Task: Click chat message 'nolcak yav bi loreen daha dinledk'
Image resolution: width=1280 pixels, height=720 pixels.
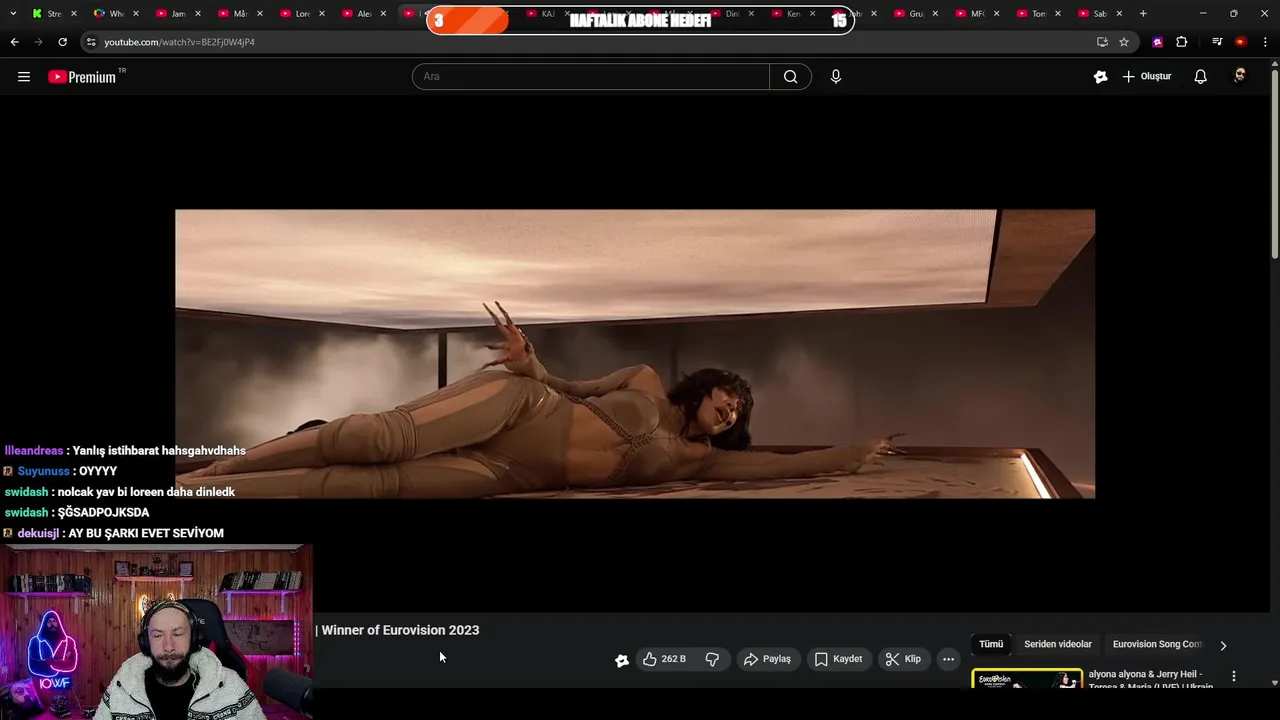Action: [x=146, y=492]
